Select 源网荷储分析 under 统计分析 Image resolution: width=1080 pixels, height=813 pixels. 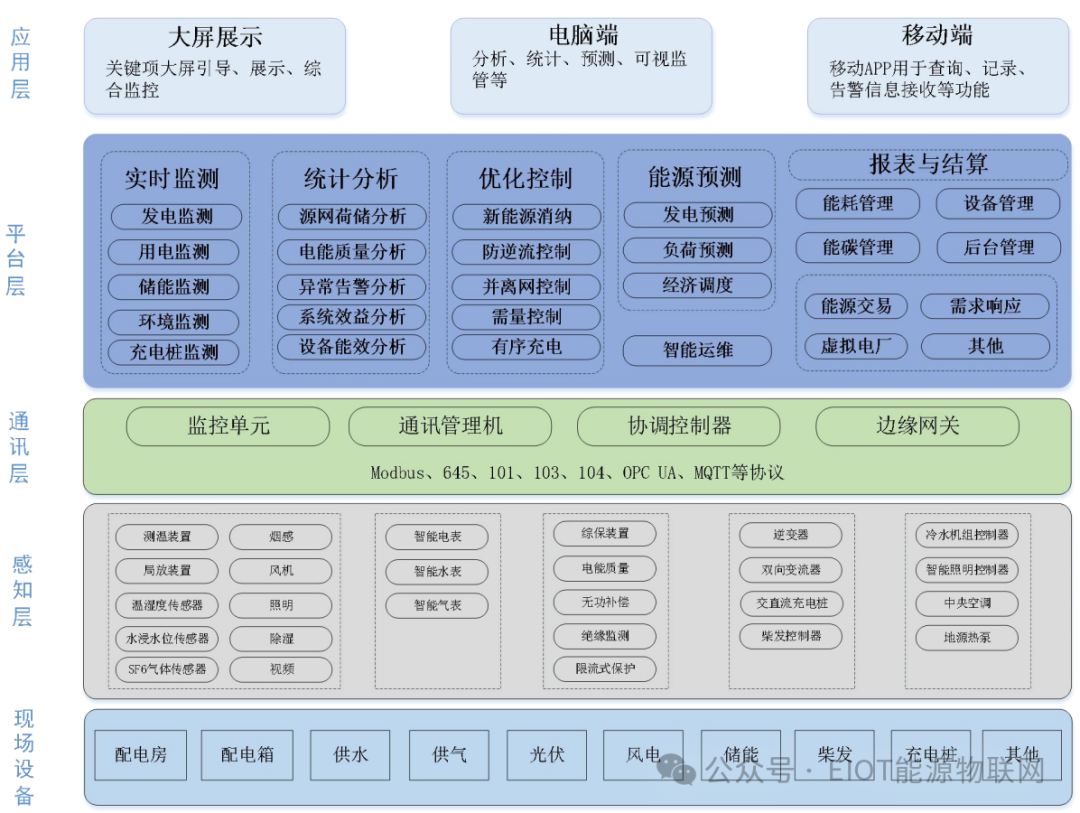click(352, 216)
